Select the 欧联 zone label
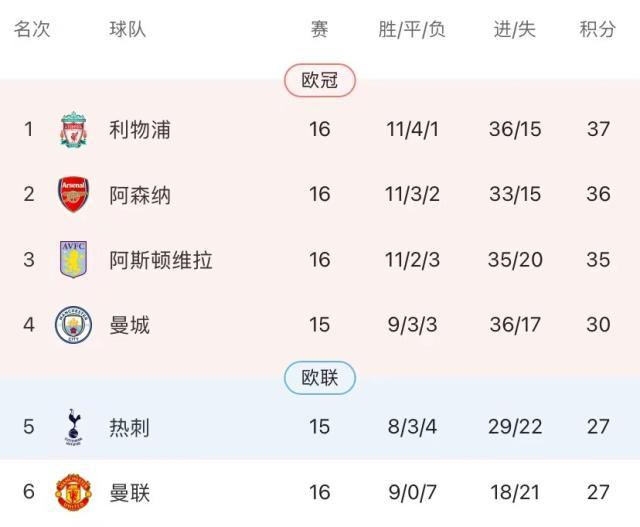This screenshot has width=640, height=527. [x=320, y=378]
